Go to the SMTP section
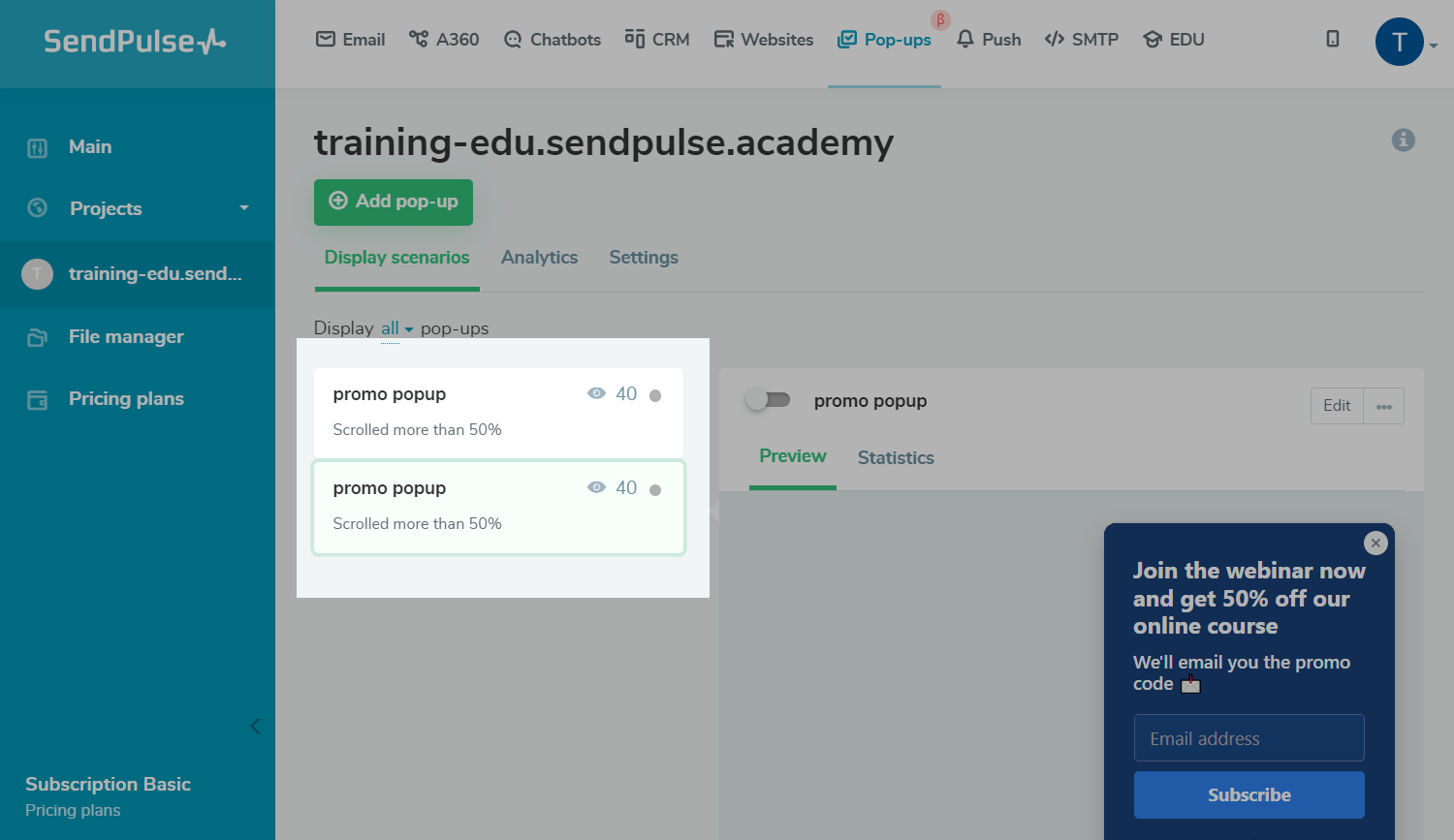 pyautogui.click(x=1081, y=40)
